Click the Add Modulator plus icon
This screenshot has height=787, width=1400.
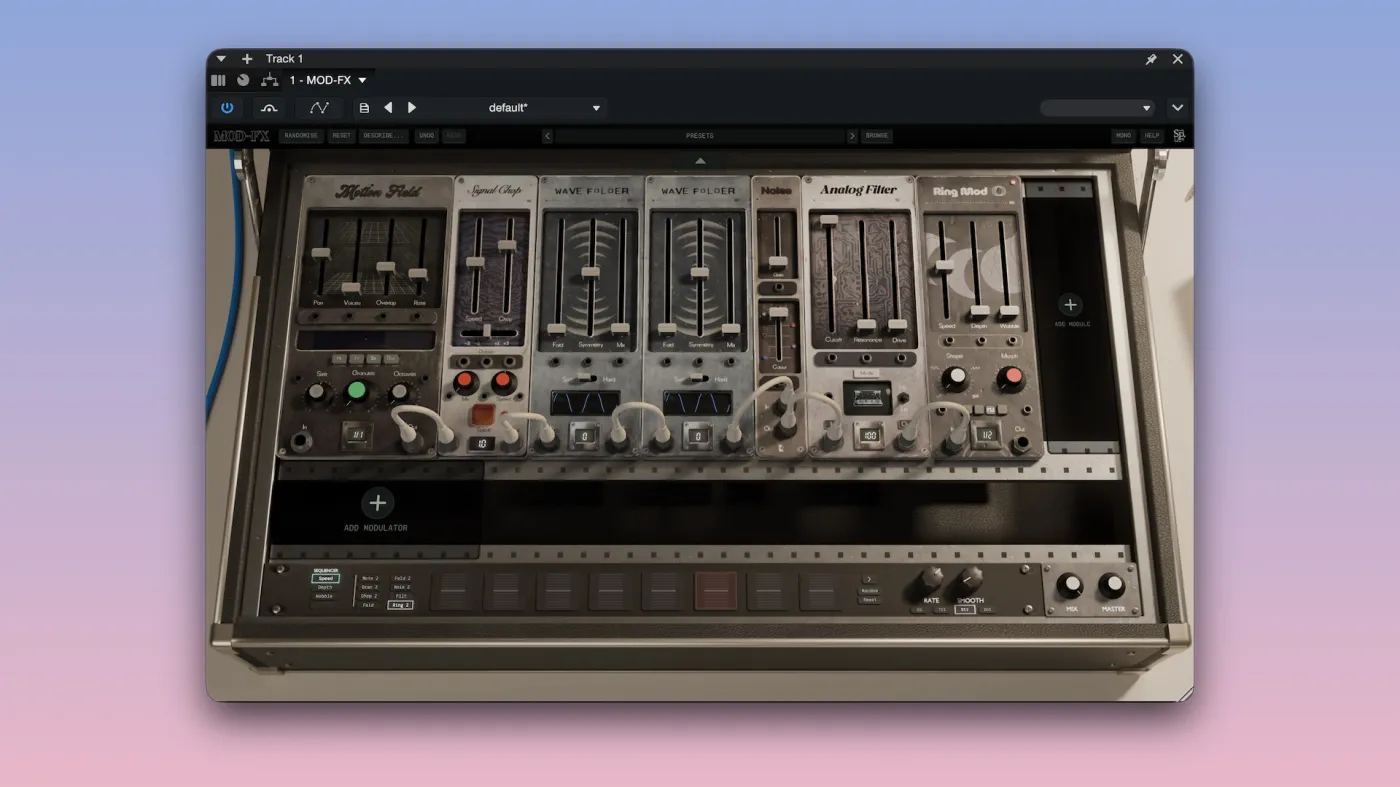click(x=377, y=503)
